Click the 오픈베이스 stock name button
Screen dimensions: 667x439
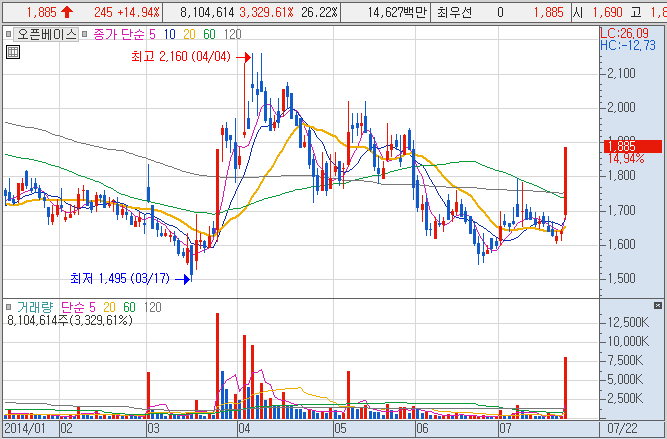pos(46,34)
